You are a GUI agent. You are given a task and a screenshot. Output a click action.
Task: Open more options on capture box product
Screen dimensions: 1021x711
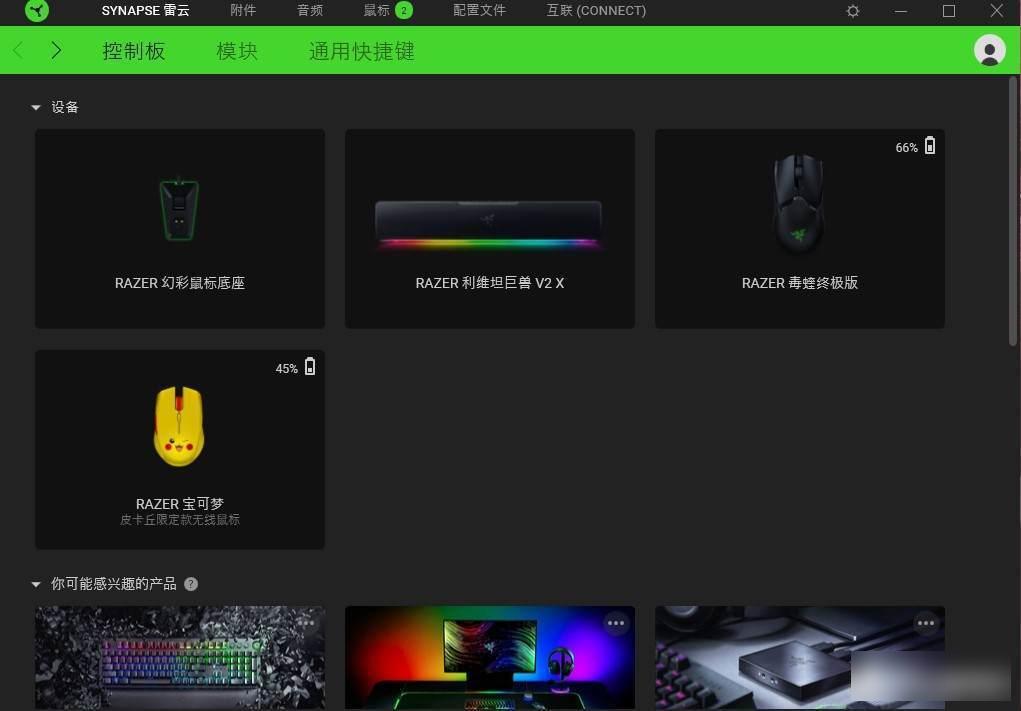(925, 623)
